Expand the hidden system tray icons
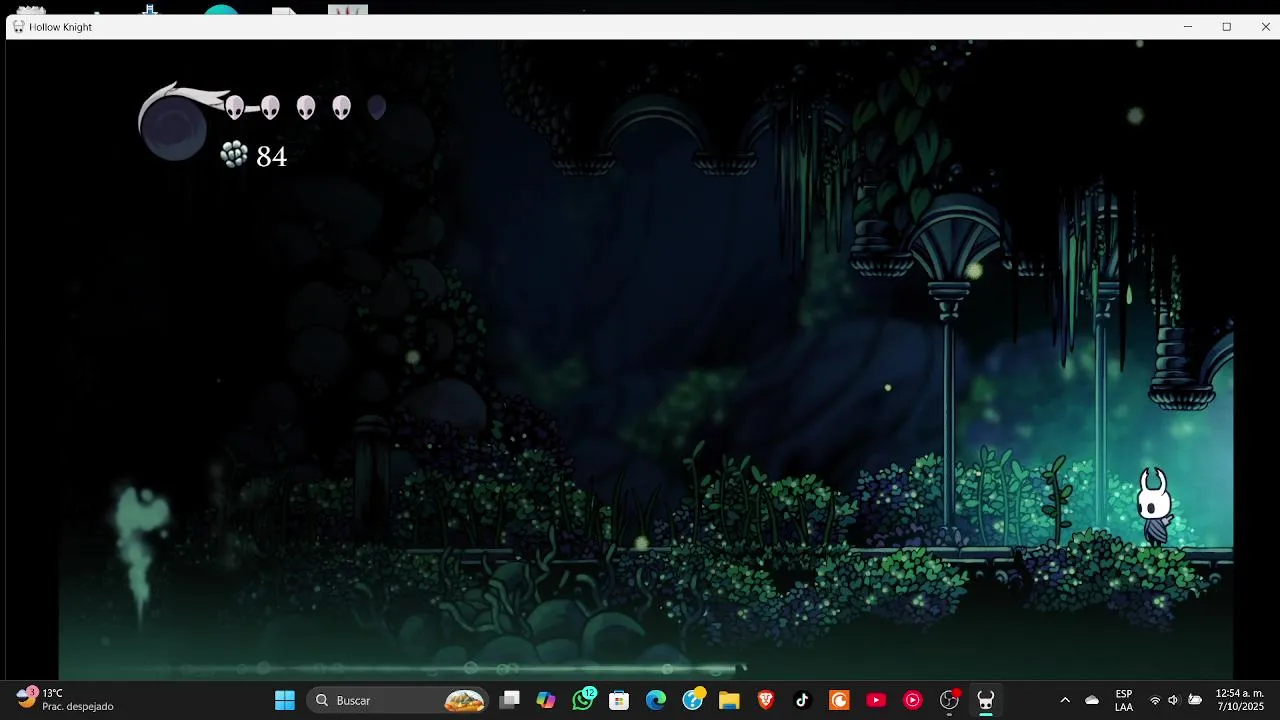This screenshot has width=1280, height=720. click(1065, 700)
